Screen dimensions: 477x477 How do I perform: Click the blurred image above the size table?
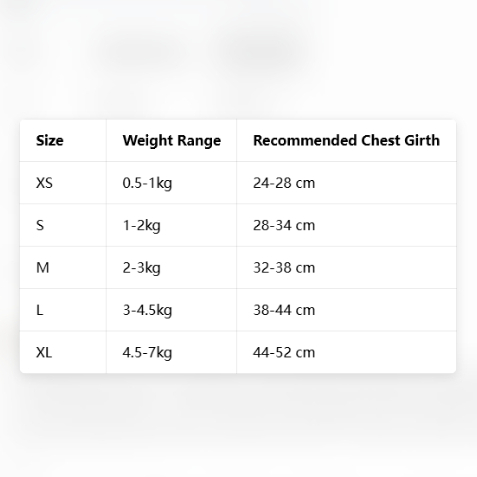pos(238,57)
